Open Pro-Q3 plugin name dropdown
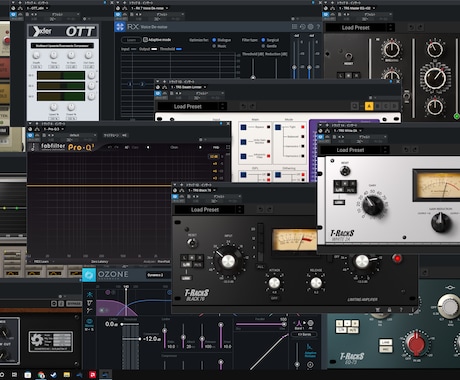 (62, 129)
